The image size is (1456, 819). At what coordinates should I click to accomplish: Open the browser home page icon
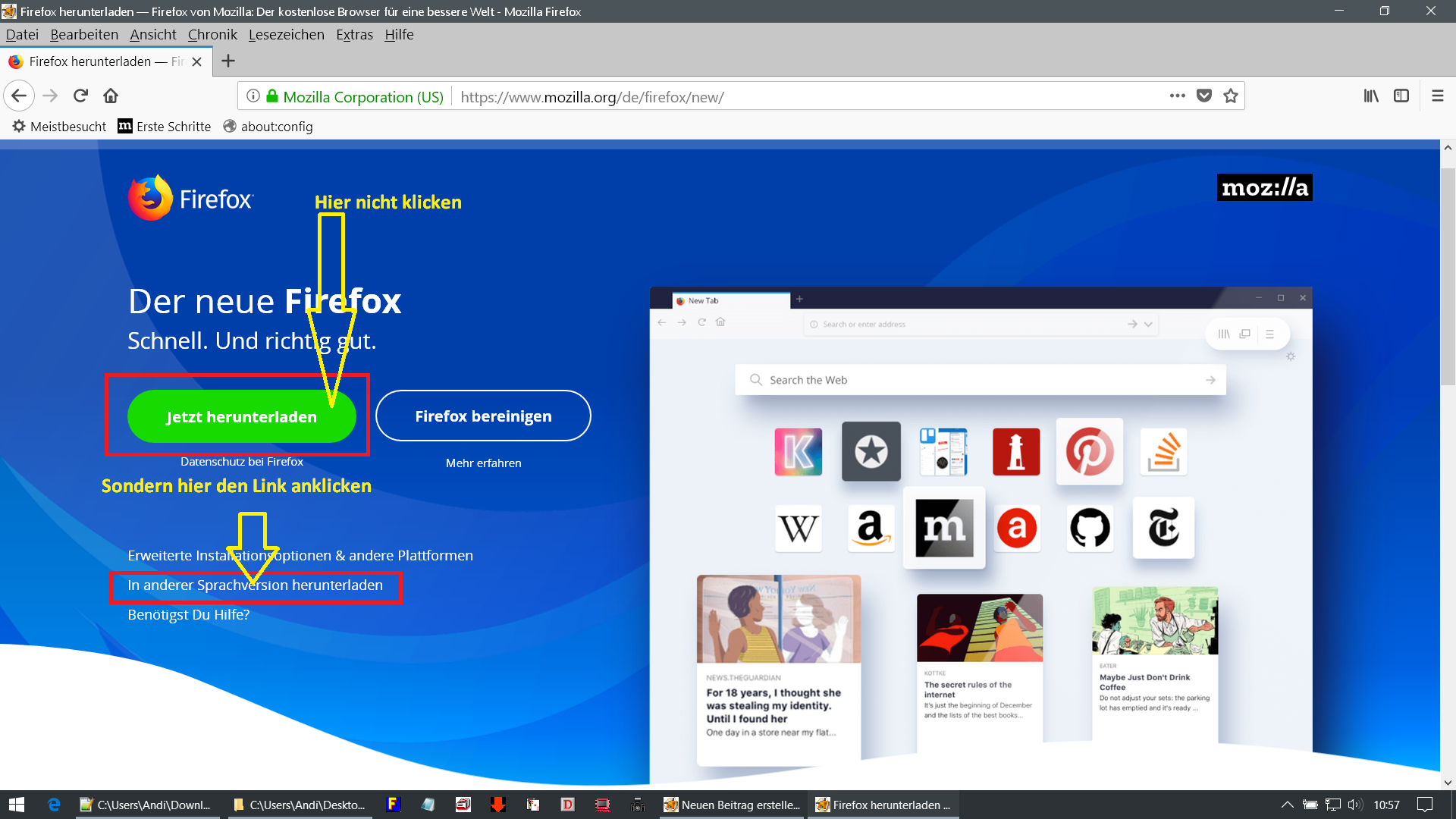pos(111,96)
